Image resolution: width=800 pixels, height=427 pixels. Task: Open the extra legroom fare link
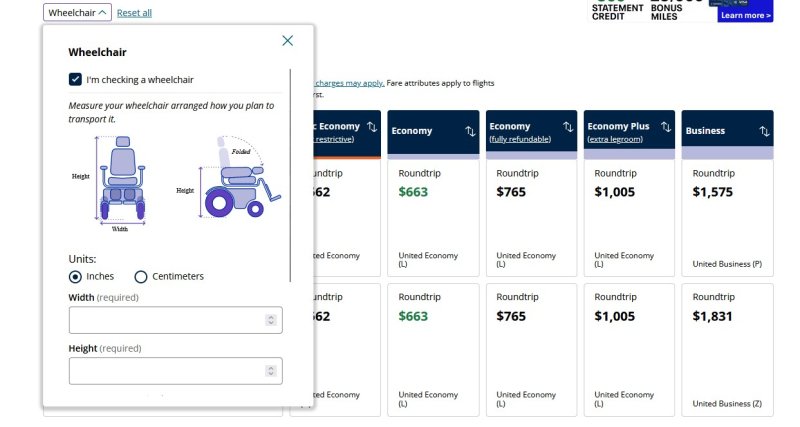[x=615, y=139]
